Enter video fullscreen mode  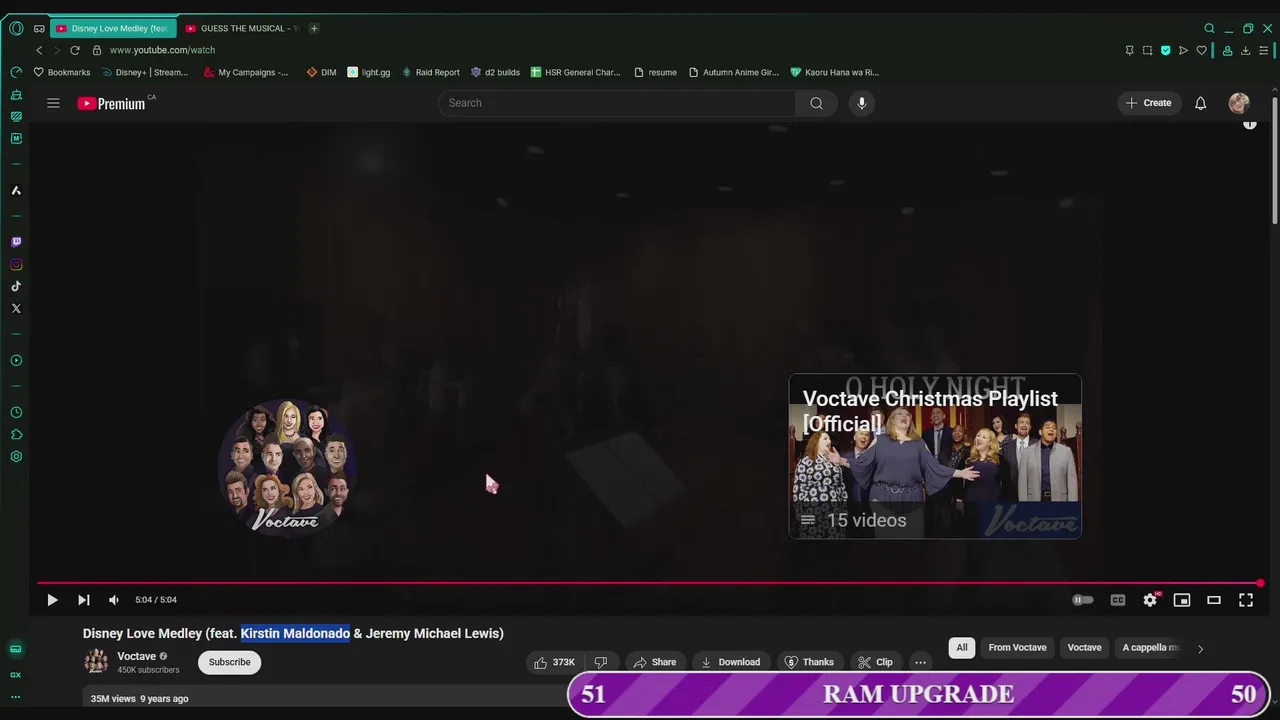pyautogui.click(x=1246, y=600)
